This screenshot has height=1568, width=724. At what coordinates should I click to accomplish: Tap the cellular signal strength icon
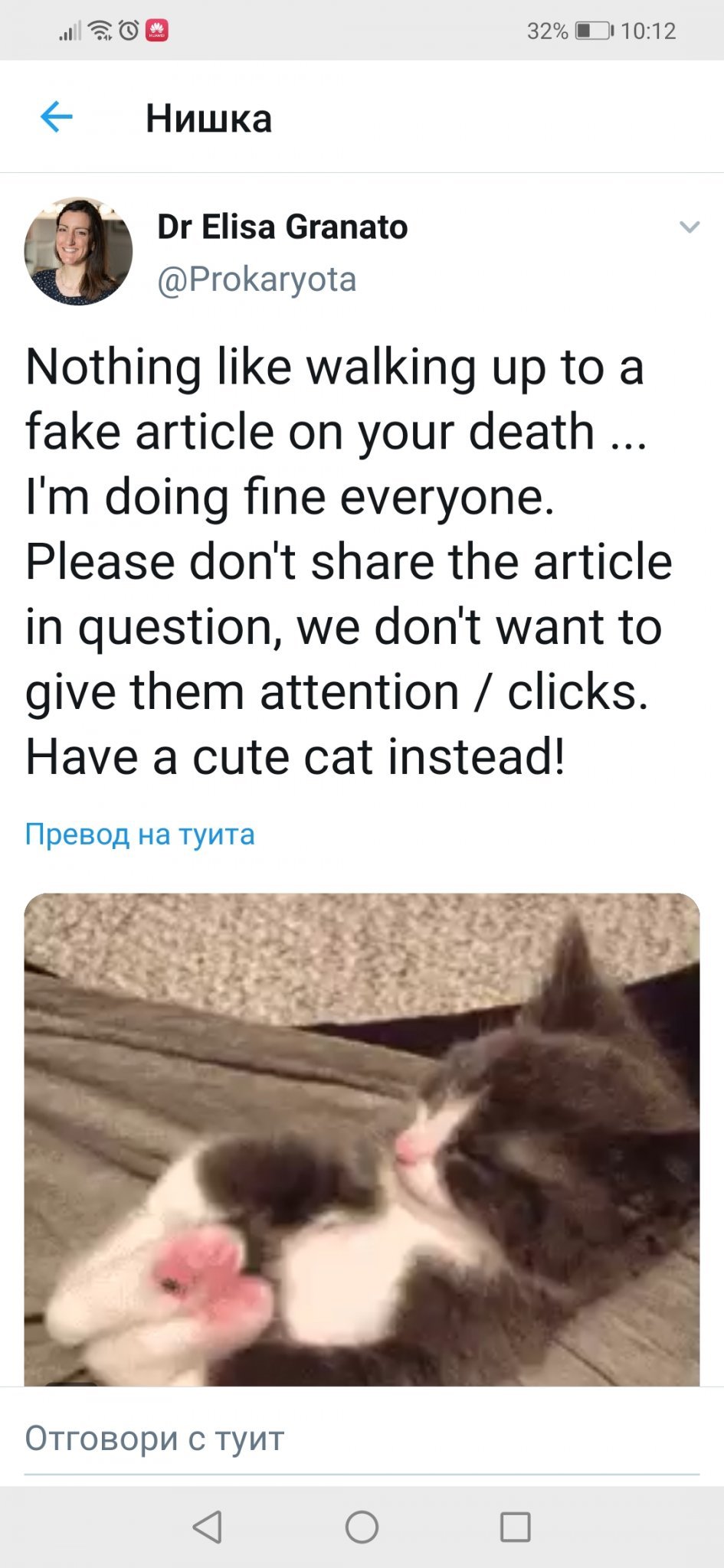[x=70, y=31]
